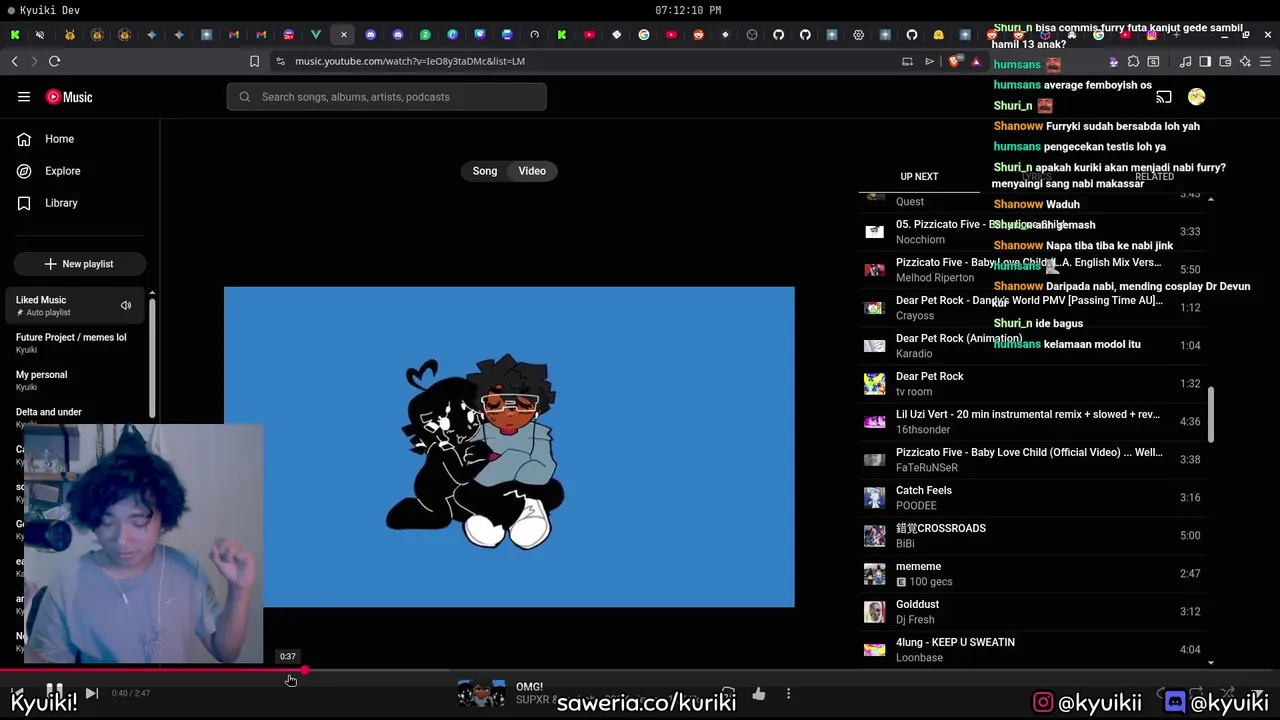Click the video player artwork
The width and height of the screenshot is (1280, 720).
[x=509, y=447]
